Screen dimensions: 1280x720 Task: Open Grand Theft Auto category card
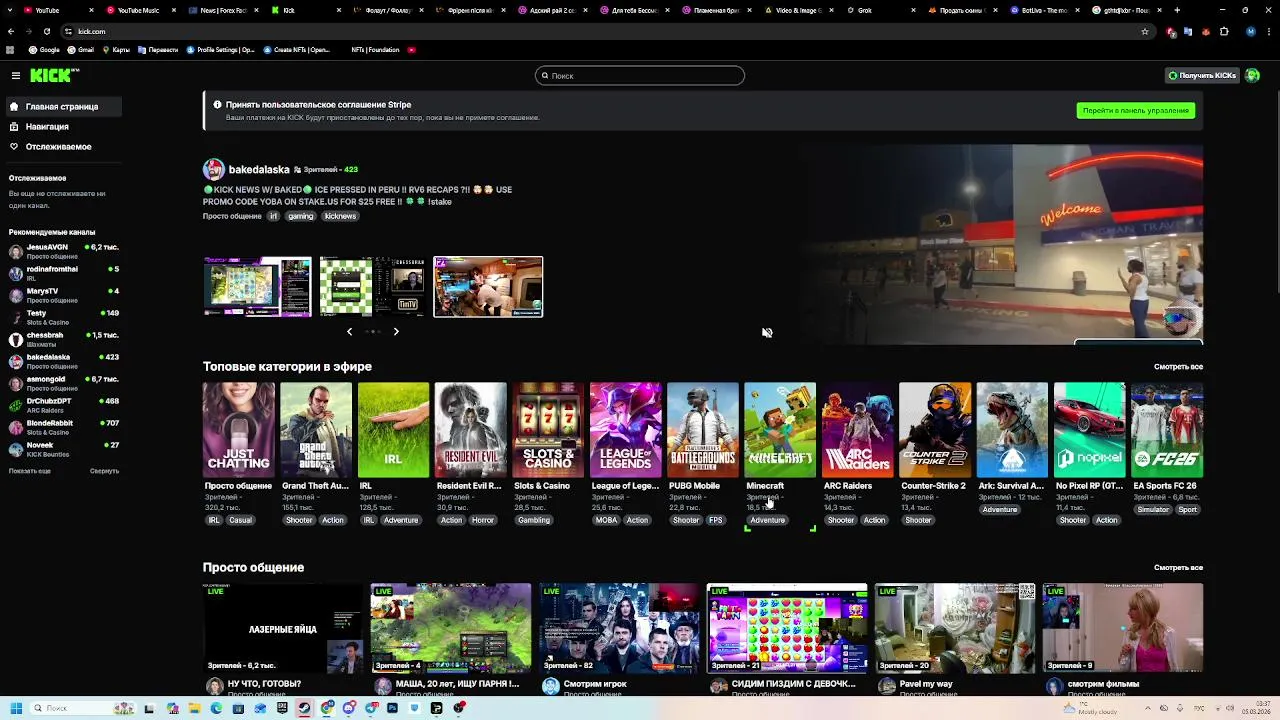(x=316, y=430)
